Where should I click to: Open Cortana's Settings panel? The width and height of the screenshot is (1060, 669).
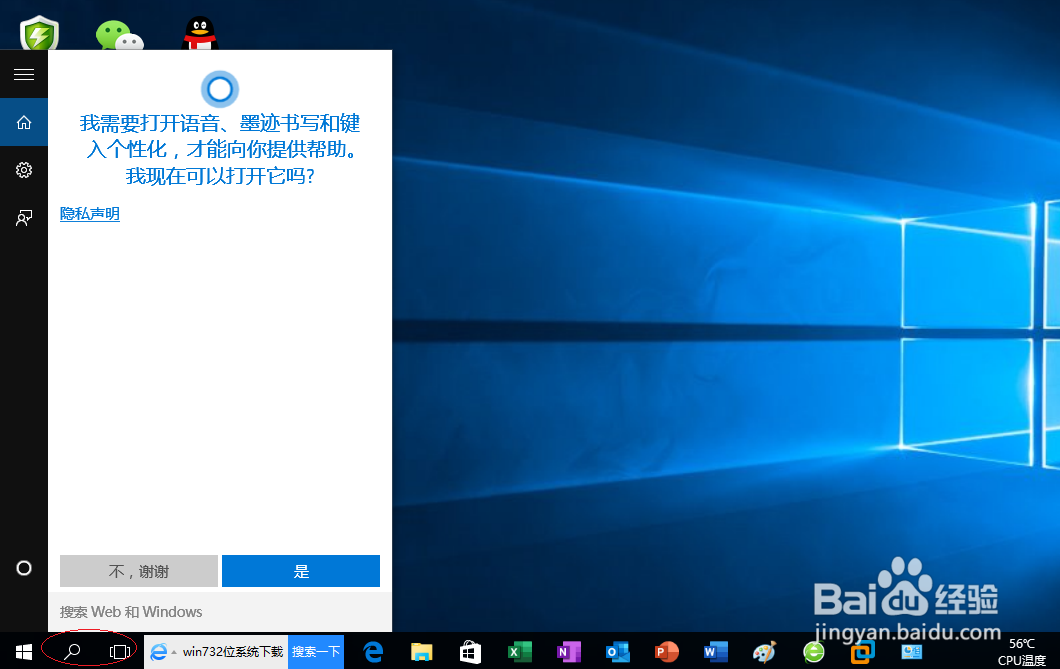pyautogui.click(x=23, y=169)
